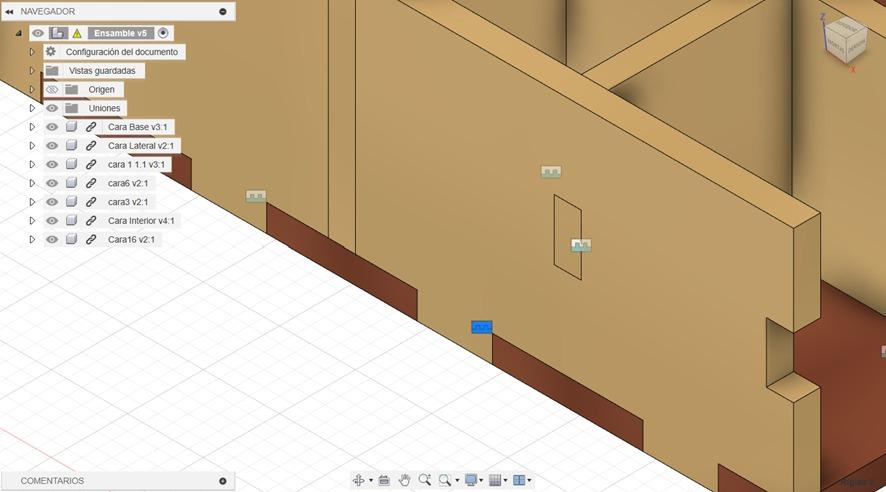
Task: Open the Viewports layout icon
Action: (519, 480)
